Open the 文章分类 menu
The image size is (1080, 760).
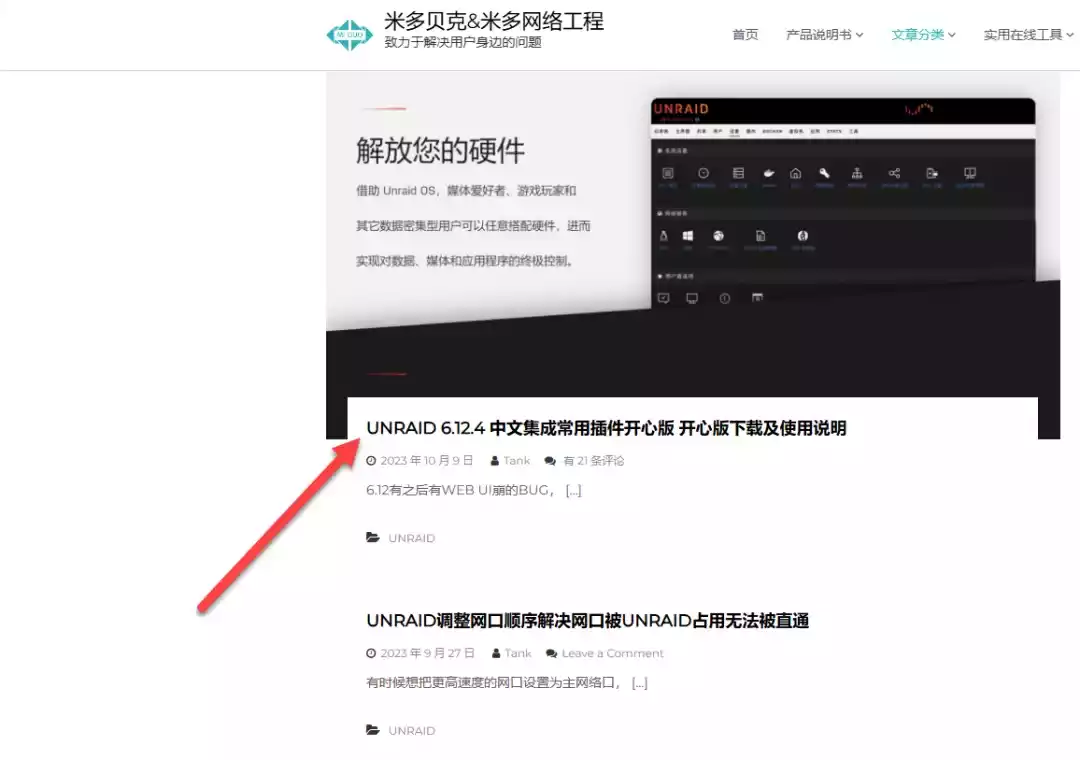tap(917, 34)
